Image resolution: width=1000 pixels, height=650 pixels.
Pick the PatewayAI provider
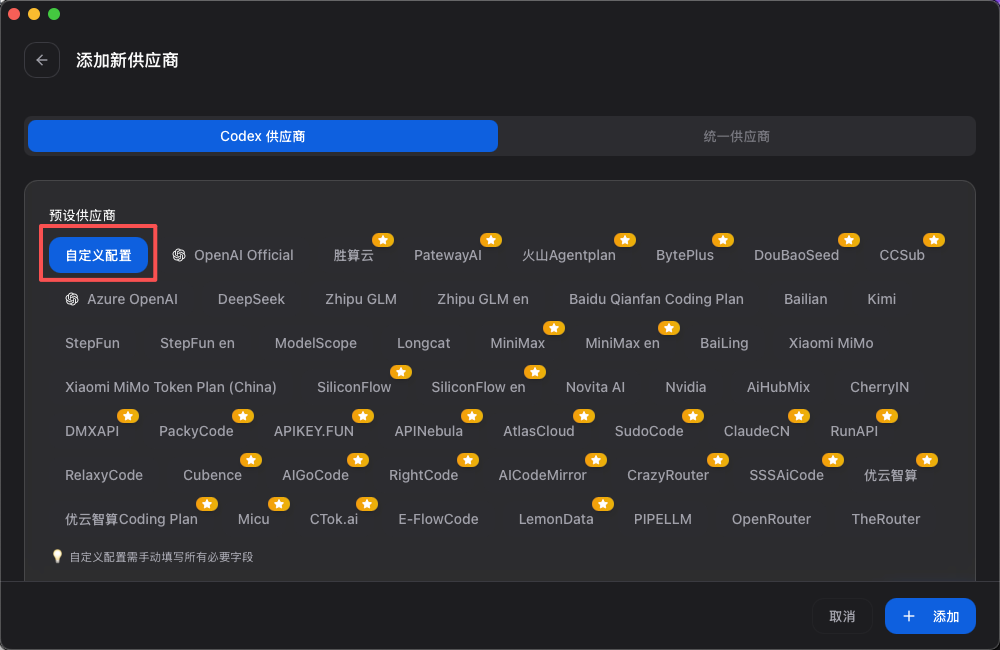(448, 255)
